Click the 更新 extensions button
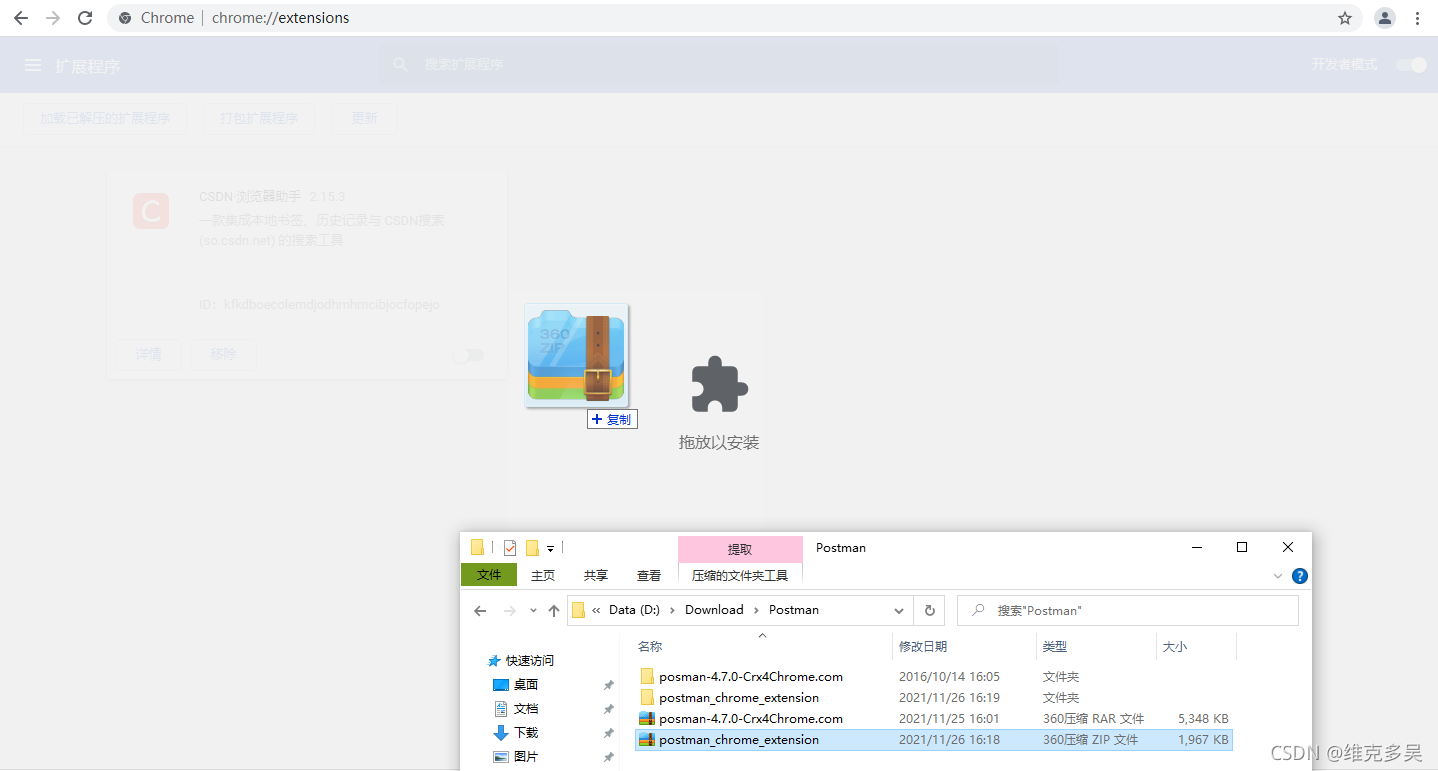This screenshot has height=771, width=1438. click(364, 118)
